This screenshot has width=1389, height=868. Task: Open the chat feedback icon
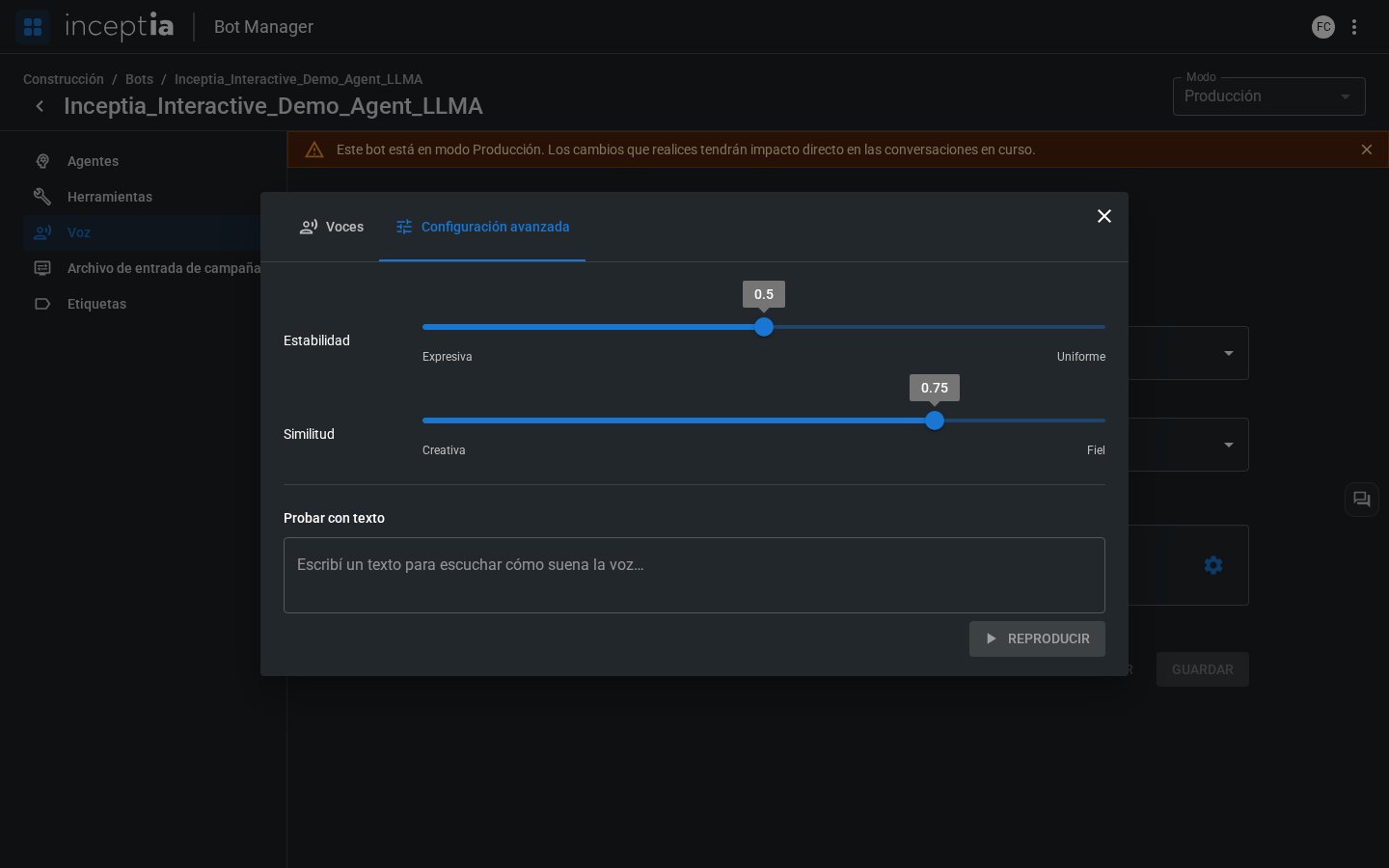tap(1362, 500)
